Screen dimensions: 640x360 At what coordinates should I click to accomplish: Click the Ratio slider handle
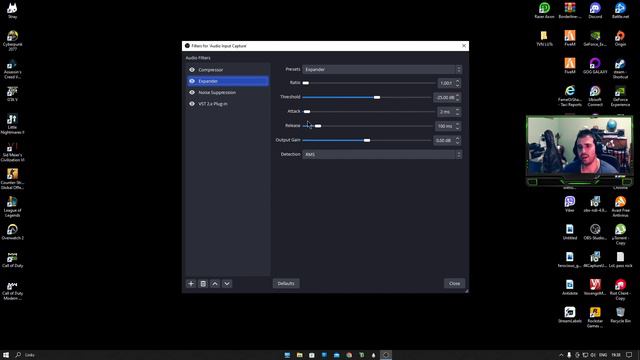tap(305, 83)
